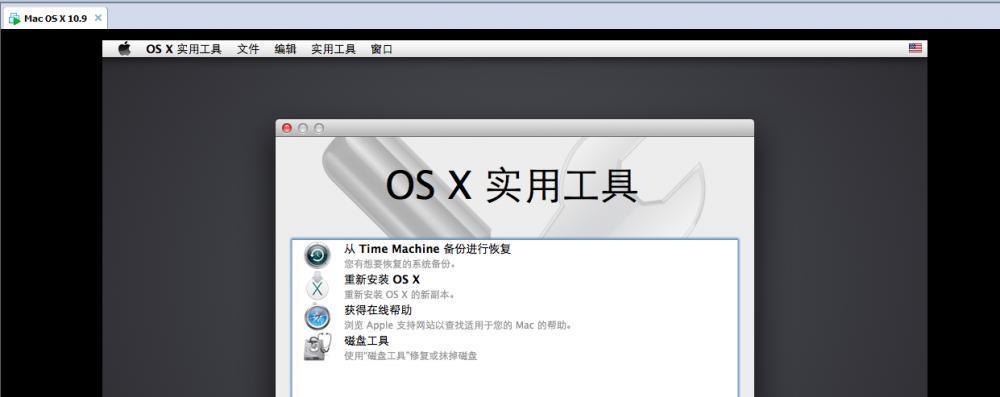Select the 磁盘工具 option
Screen dimensions: 1000x397
point(515,348)
